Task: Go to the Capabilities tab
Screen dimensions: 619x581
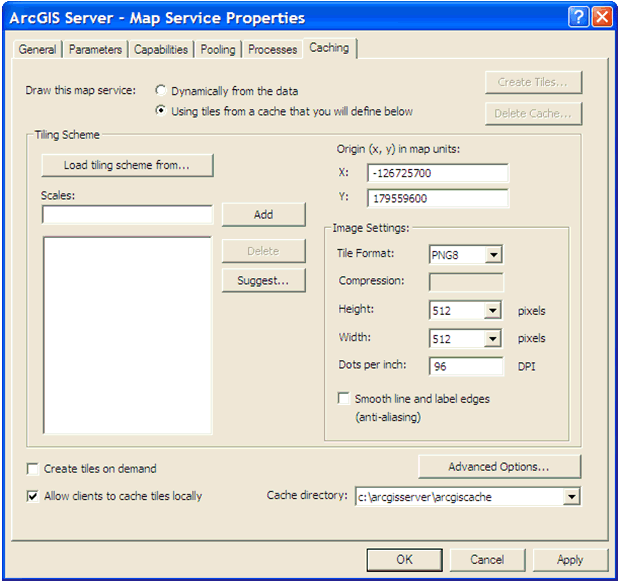Action: (161, 49)
